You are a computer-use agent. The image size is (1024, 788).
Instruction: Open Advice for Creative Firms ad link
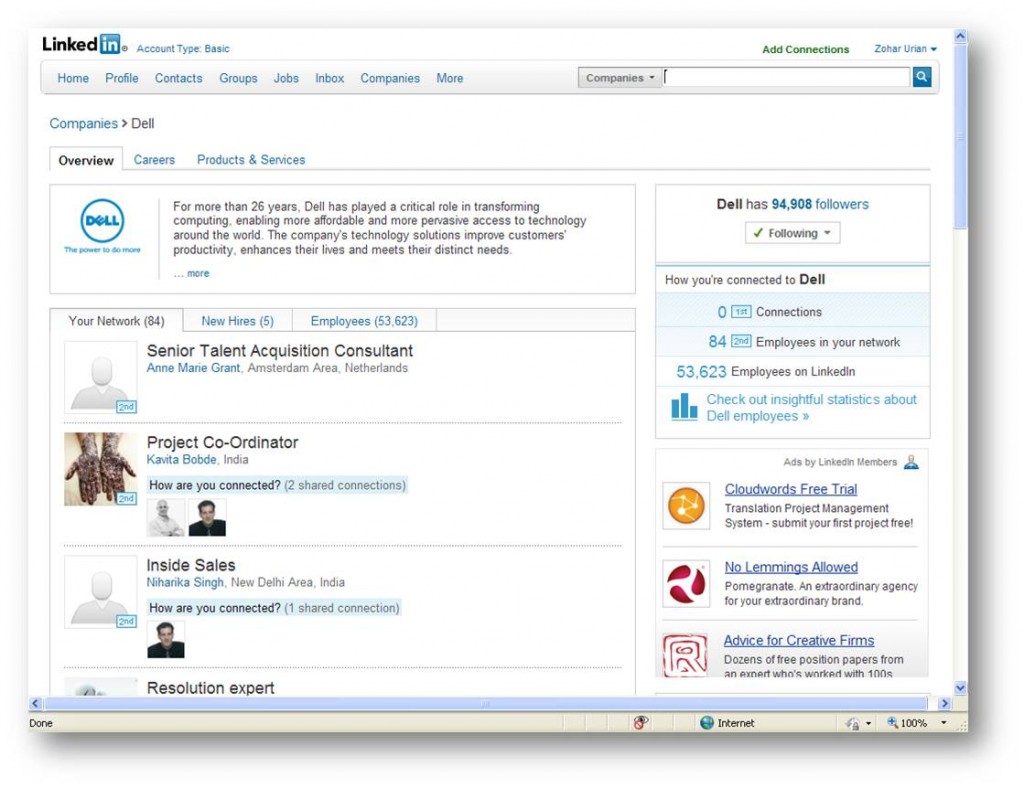799,640
